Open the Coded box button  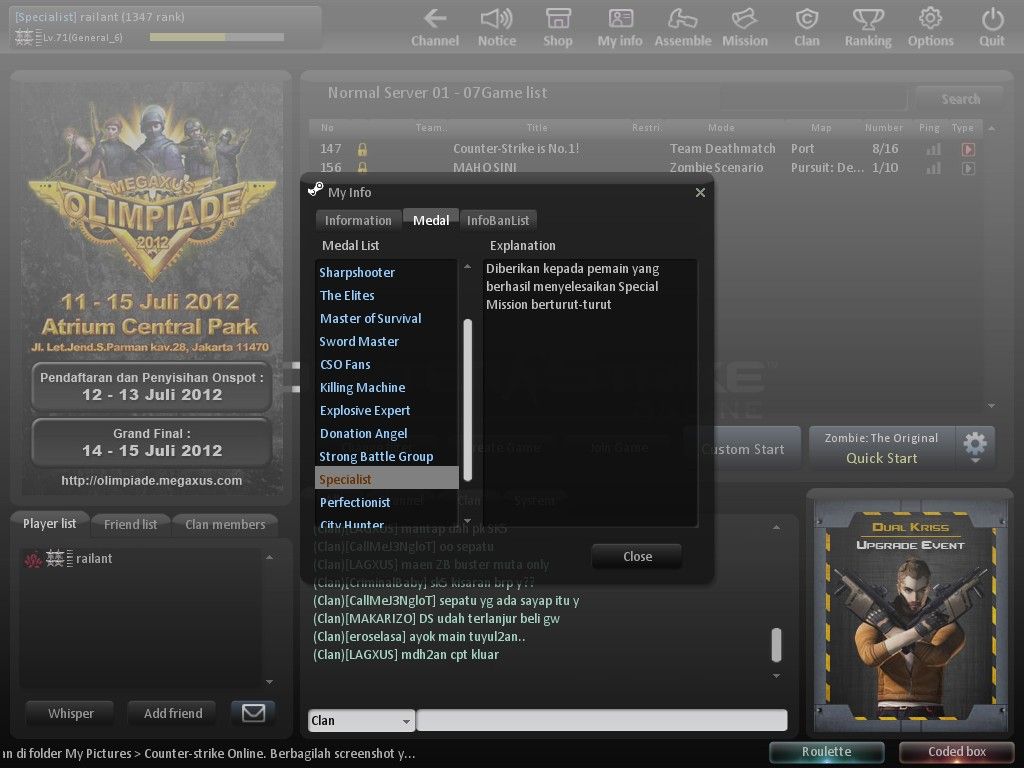click(957, 752)
